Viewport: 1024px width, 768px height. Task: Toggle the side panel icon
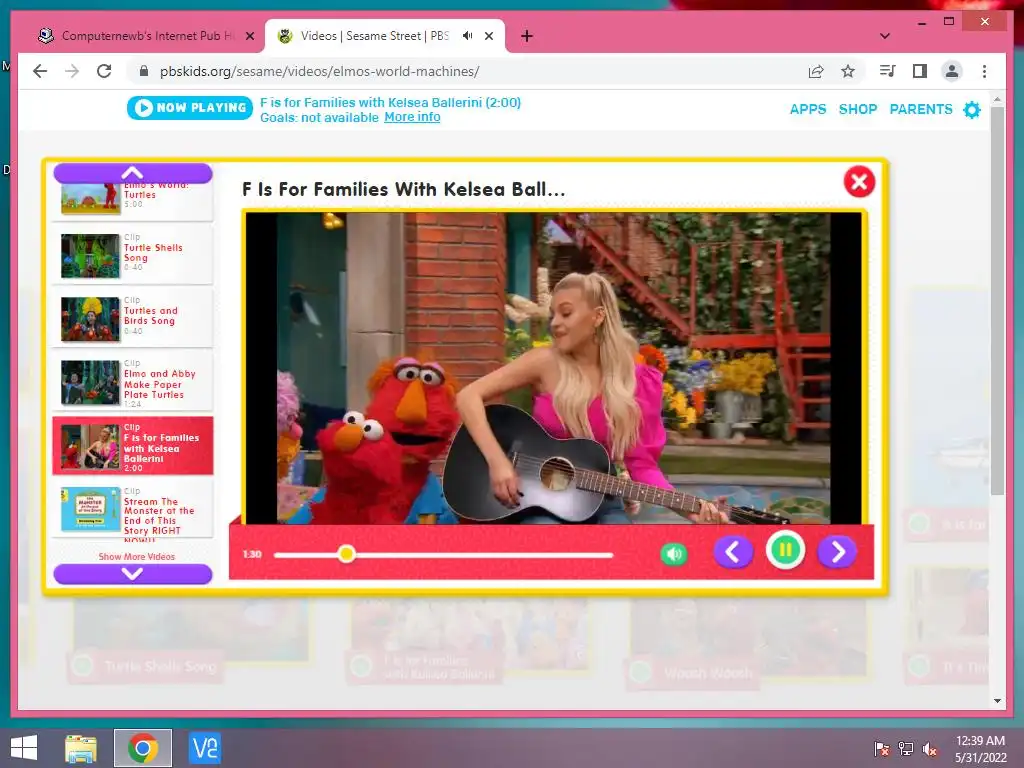(x=920, y=71)
